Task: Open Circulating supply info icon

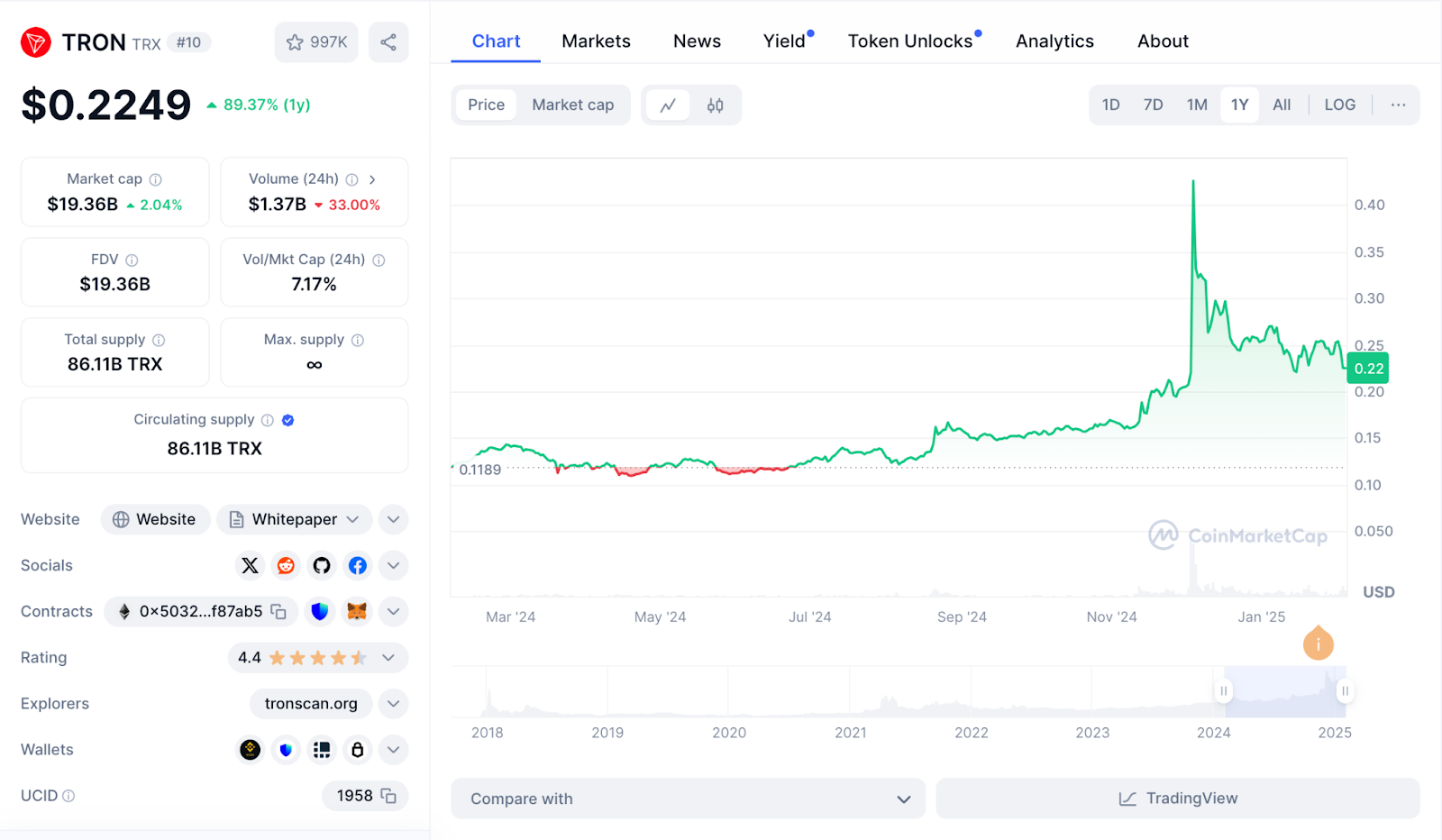Action: tap(268, 420)
